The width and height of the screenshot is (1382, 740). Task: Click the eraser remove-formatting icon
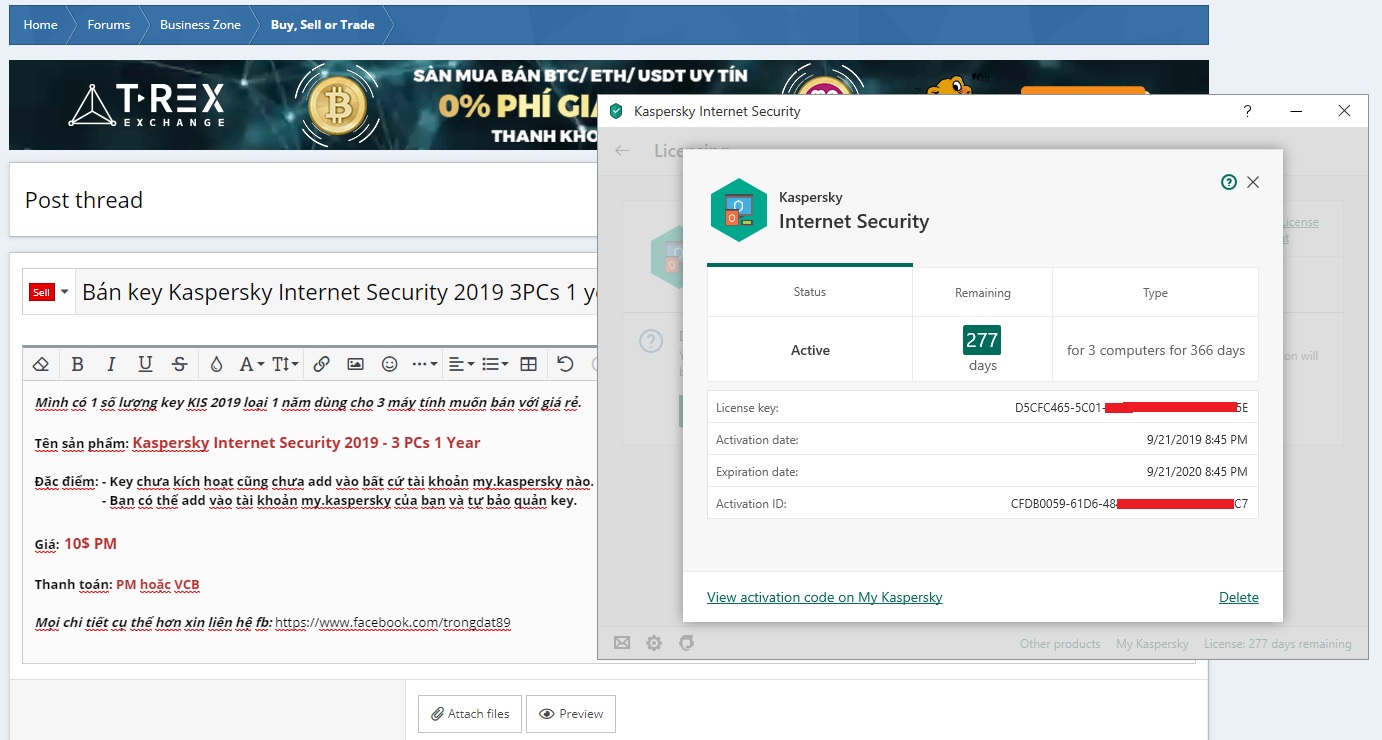(x=41, y=364)
